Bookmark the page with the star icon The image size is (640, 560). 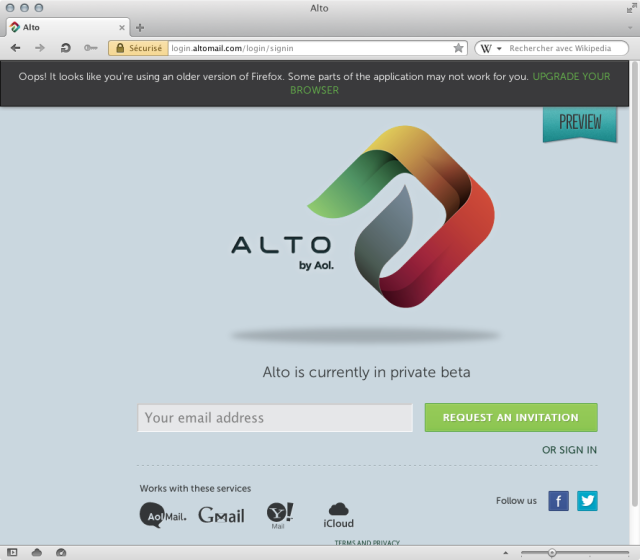(x=458, y=48)
